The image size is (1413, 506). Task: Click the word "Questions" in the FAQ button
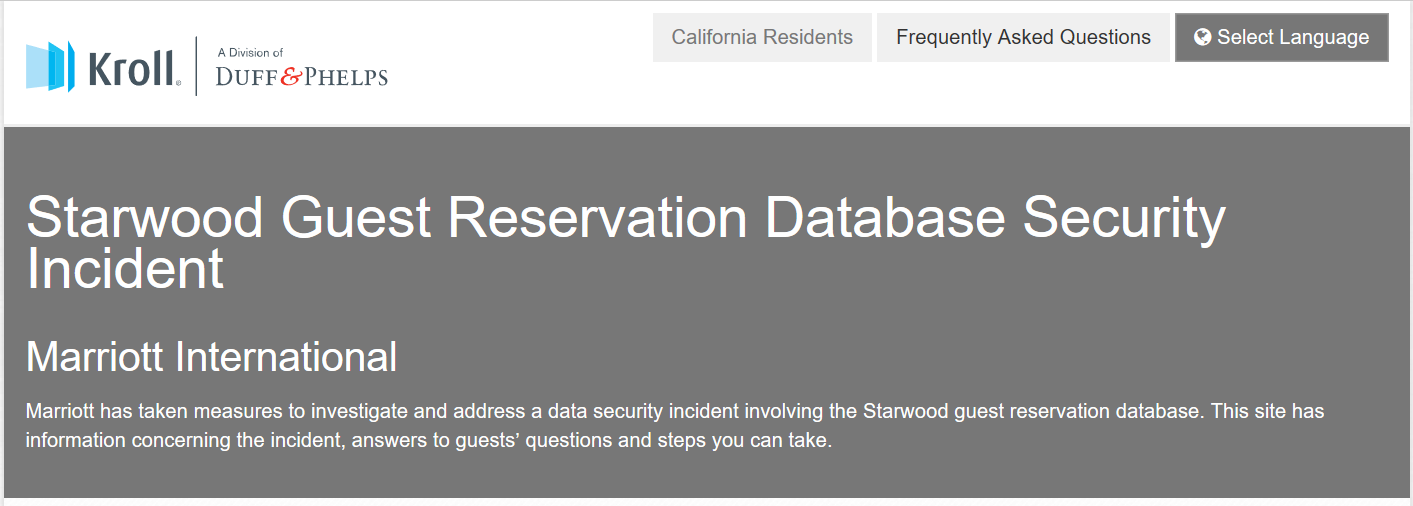pos(1101,37)
